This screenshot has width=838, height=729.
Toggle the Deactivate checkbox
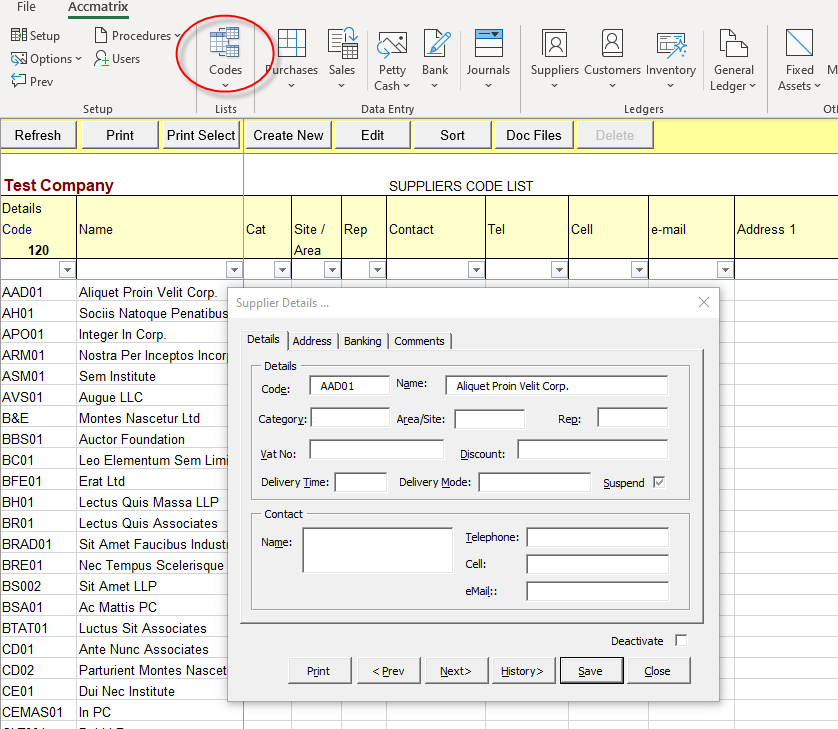tap(681, 640)
